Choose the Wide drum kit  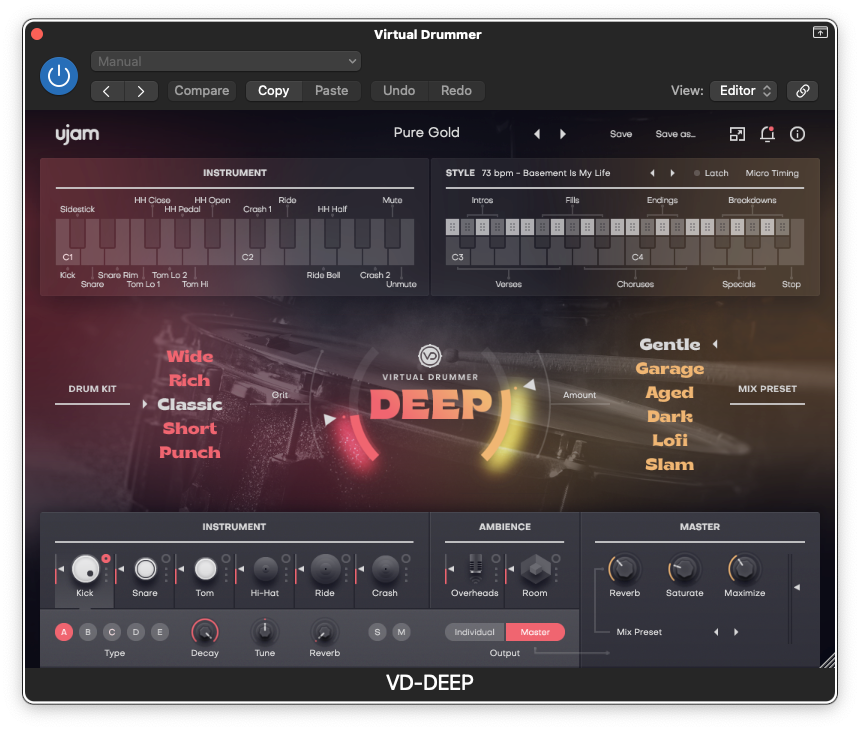coord(190,356)
